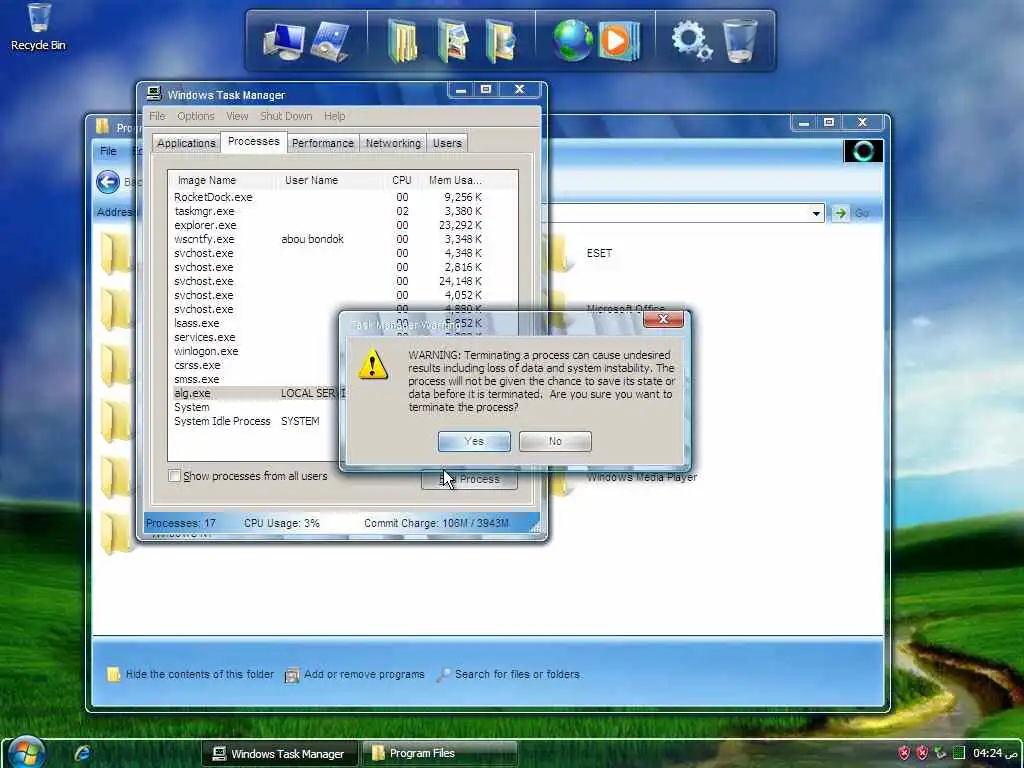
Task: Open the disc drive icon in the dock
Action: point(330,42)
